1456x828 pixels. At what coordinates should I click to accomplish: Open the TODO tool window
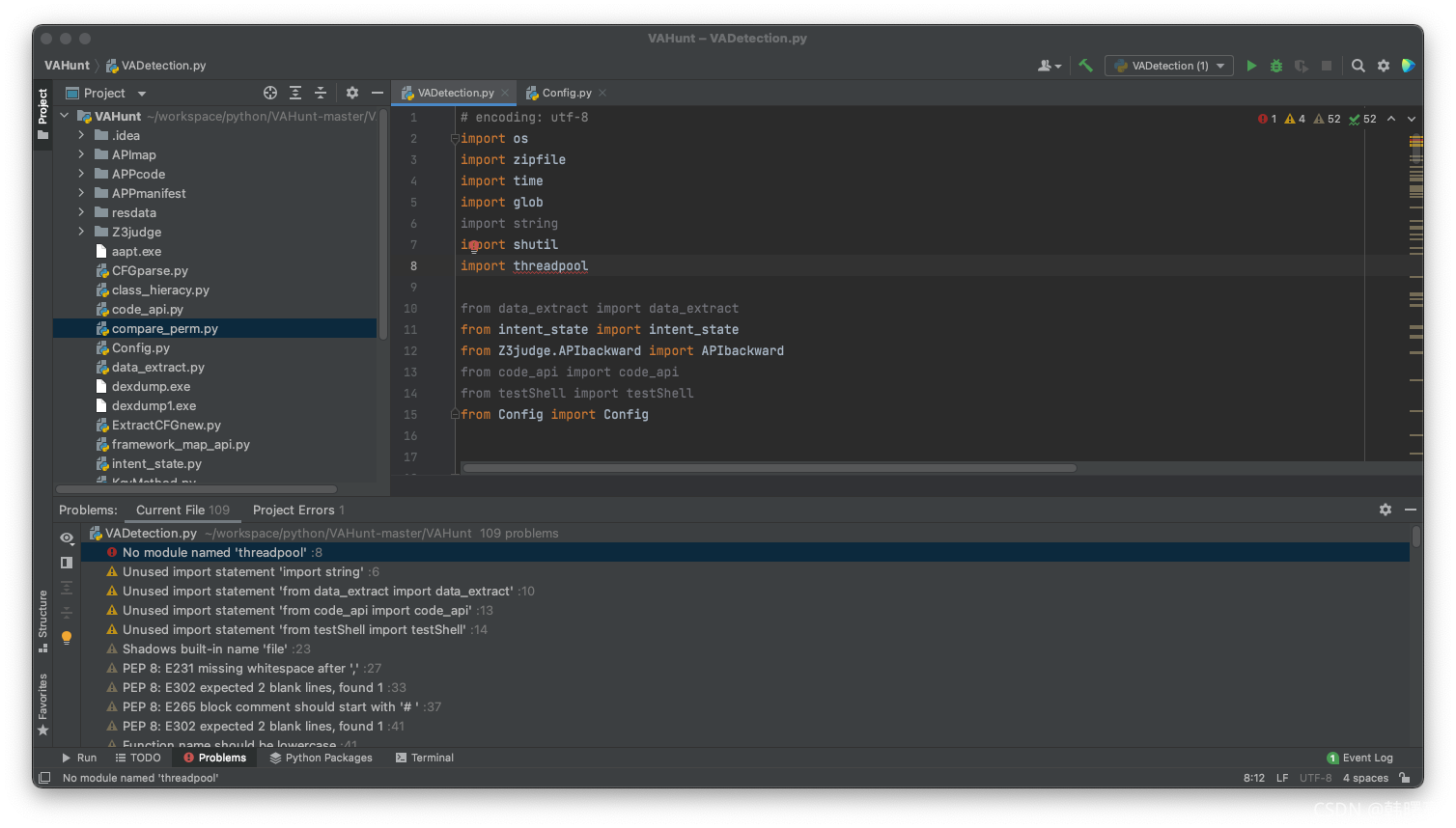point(138,758)
